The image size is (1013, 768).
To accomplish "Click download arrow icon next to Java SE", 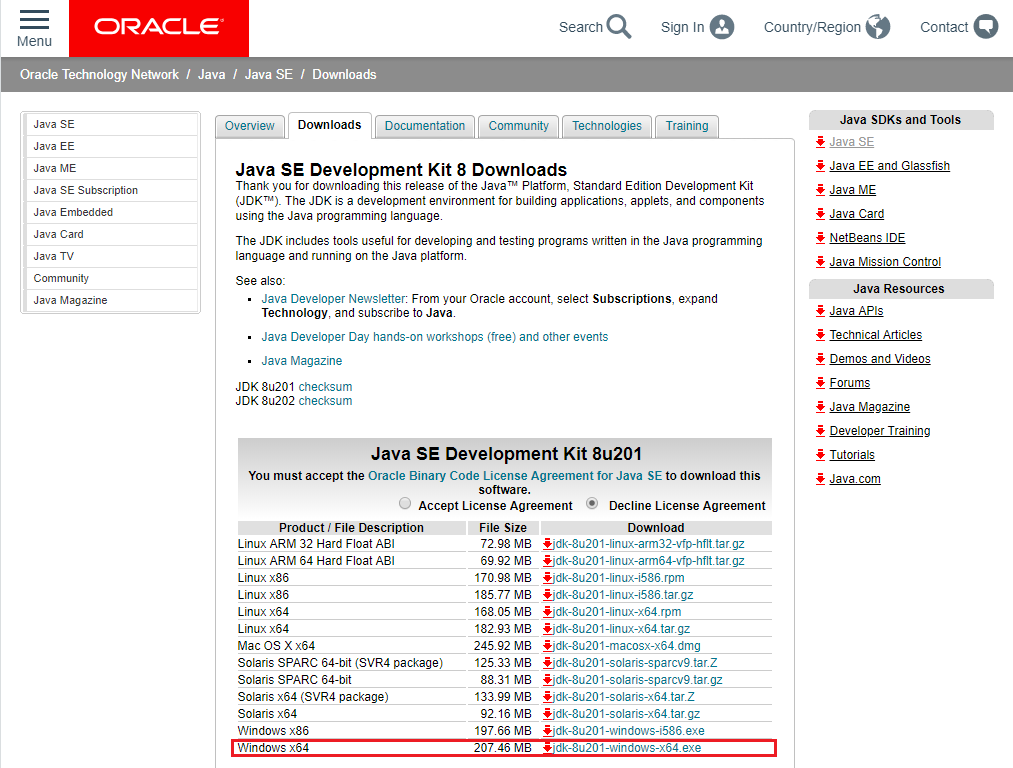I will pyautogui.click(x=820, y=142).
